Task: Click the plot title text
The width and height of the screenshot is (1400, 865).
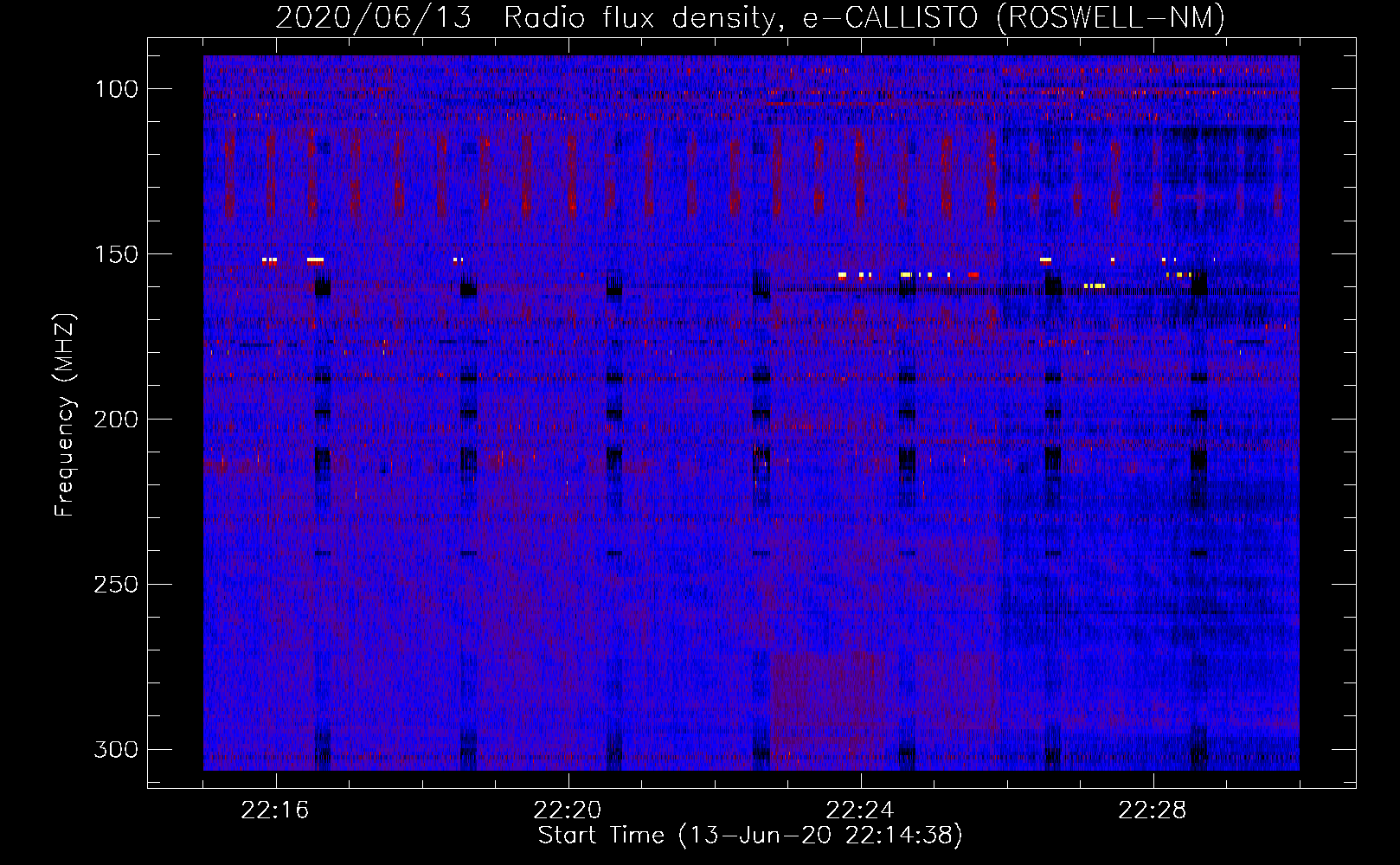Action: pos(750,18)
